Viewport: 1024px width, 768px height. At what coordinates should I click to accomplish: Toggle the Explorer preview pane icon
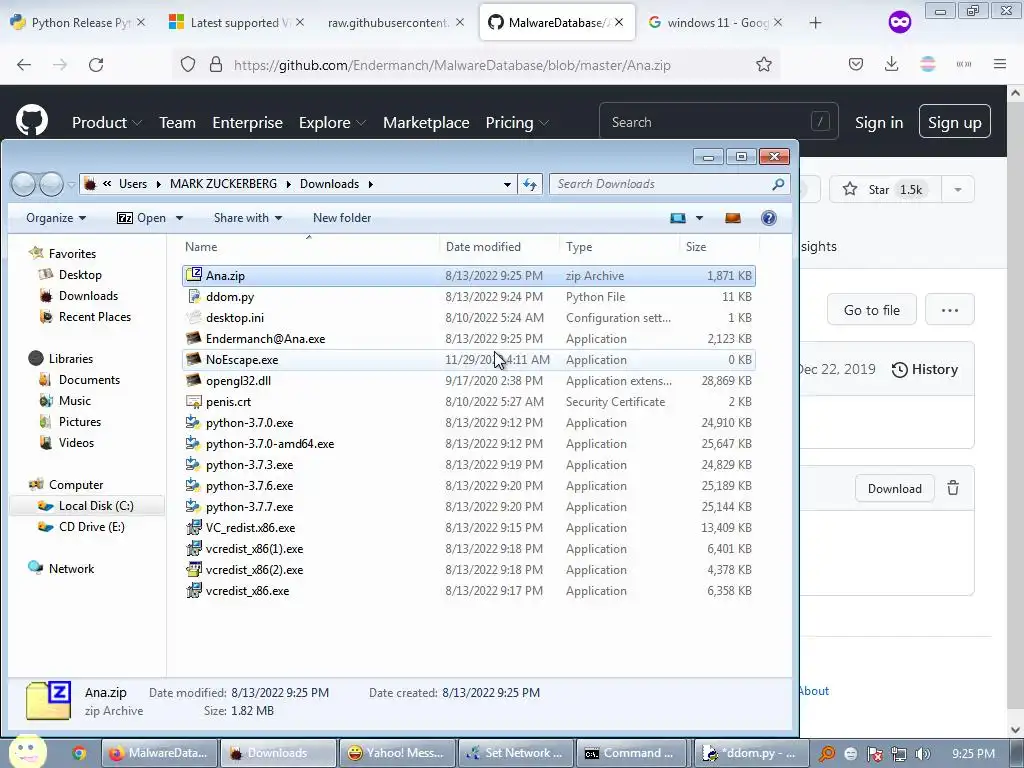tap(733, 218)
